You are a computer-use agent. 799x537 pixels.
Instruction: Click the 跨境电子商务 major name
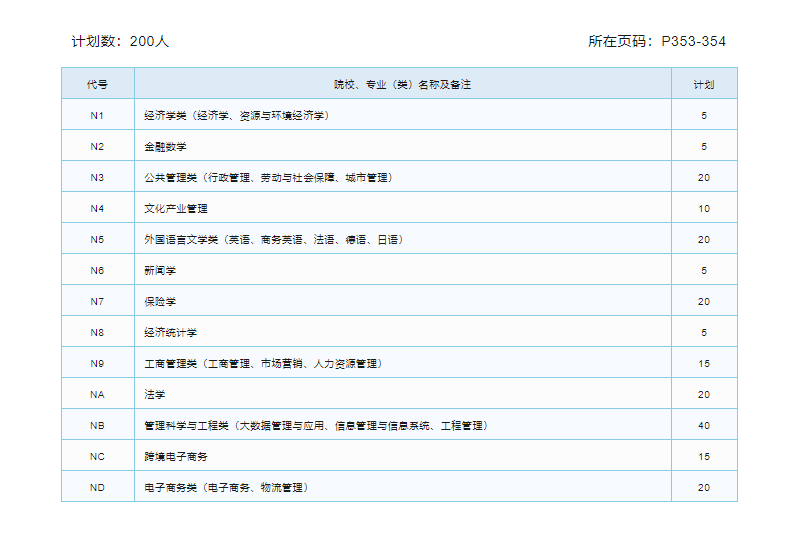pyautogui.click(x=176, y=457)
